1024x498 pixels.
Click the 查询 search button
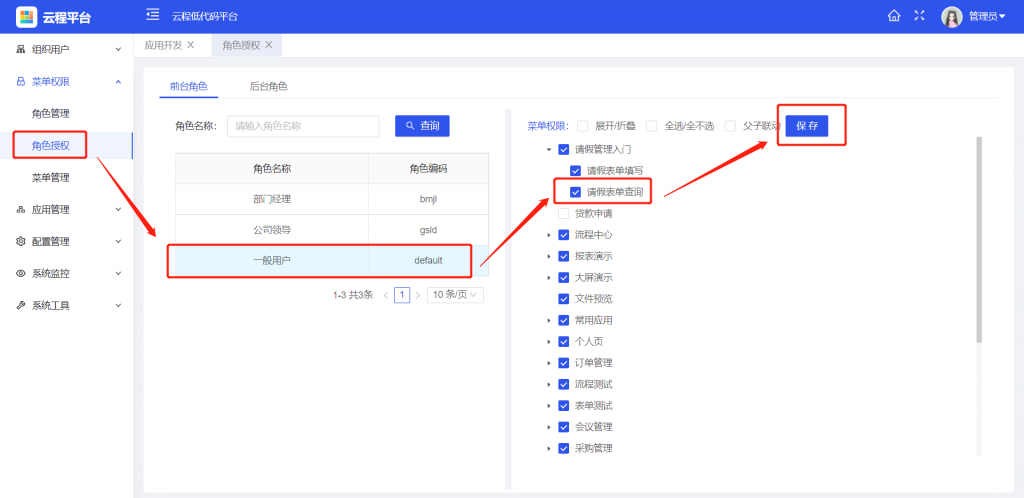click(422, 126)
